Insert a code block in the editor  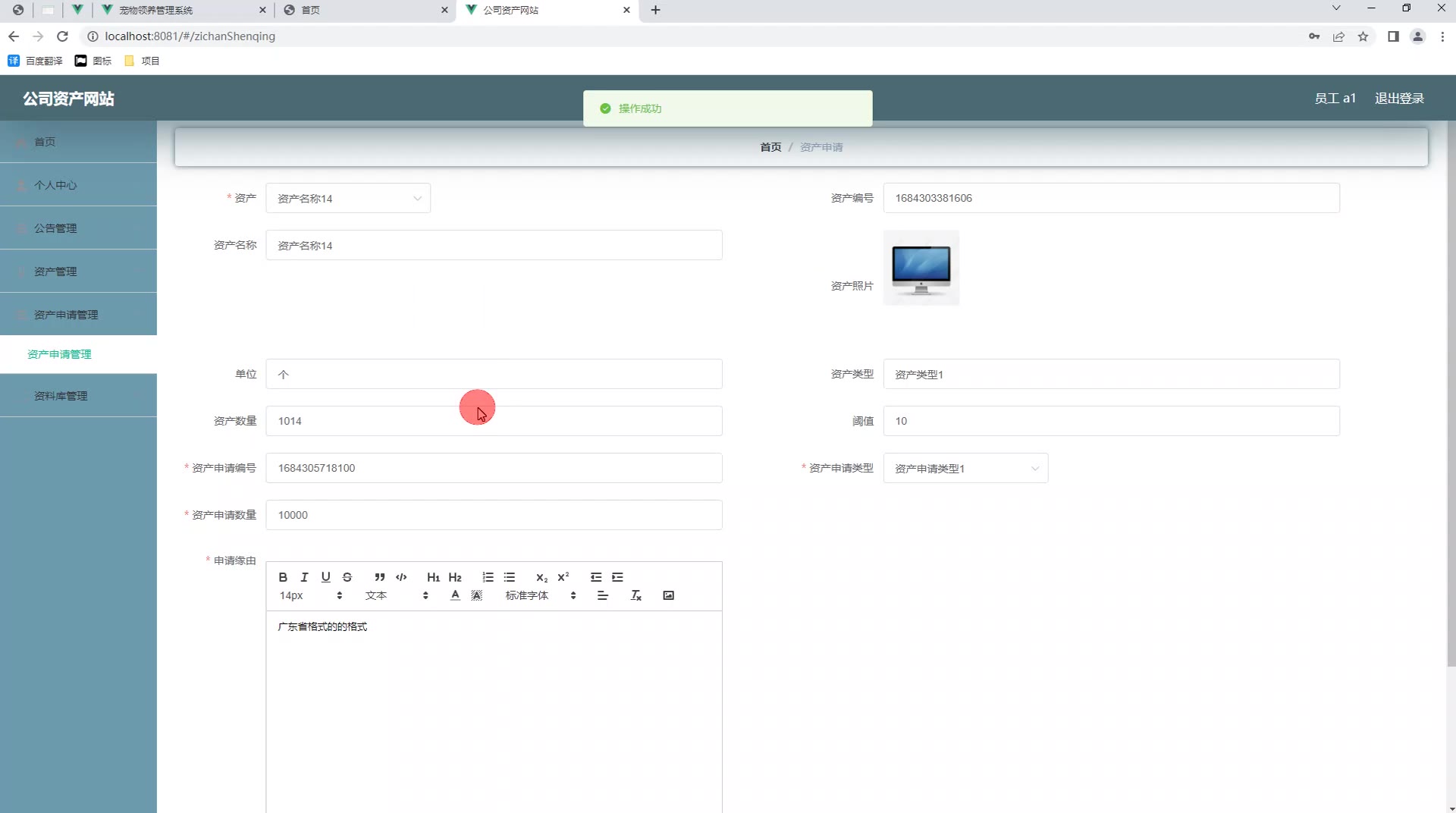pyautogui.click(x=401, y=577)
